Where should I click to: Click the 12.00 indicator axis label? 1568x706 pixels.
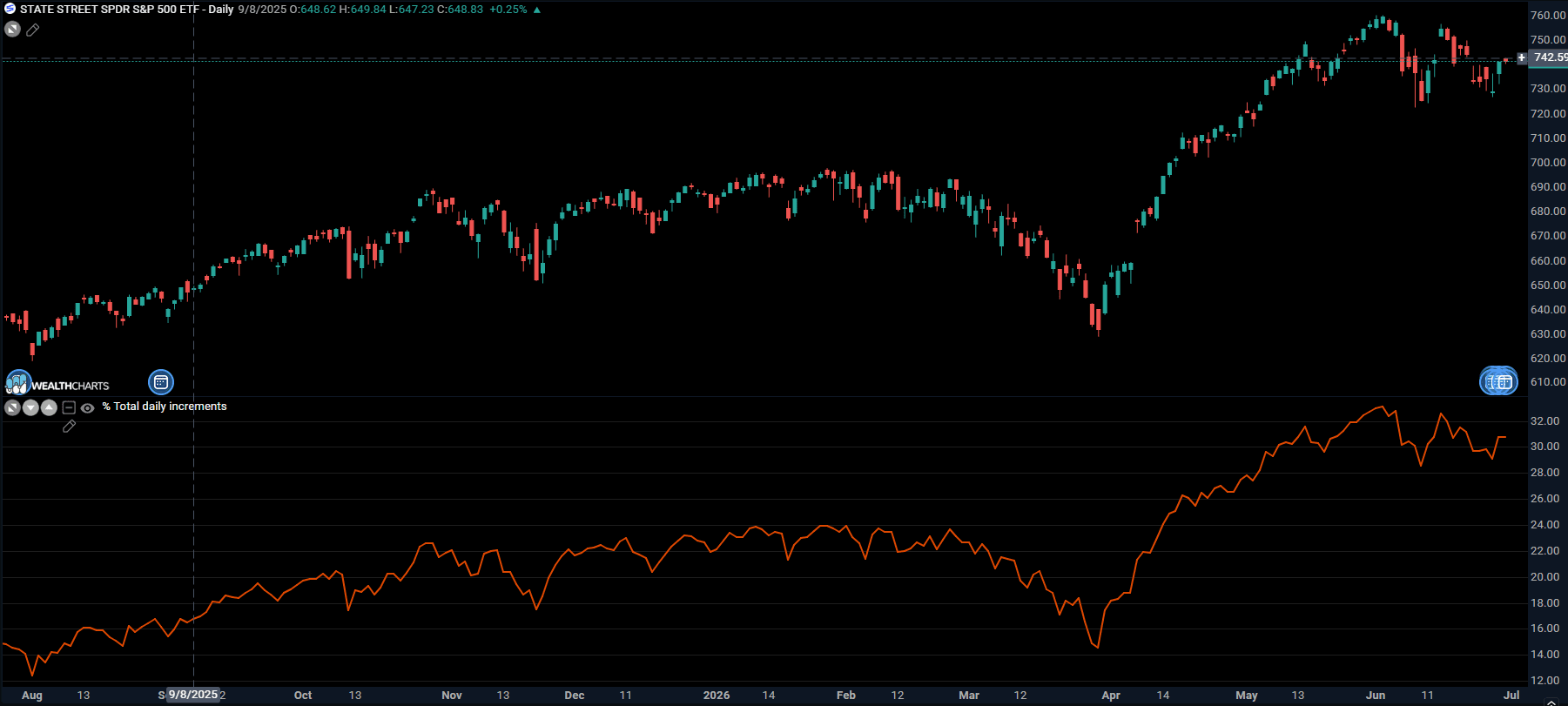coord(1544,681)
